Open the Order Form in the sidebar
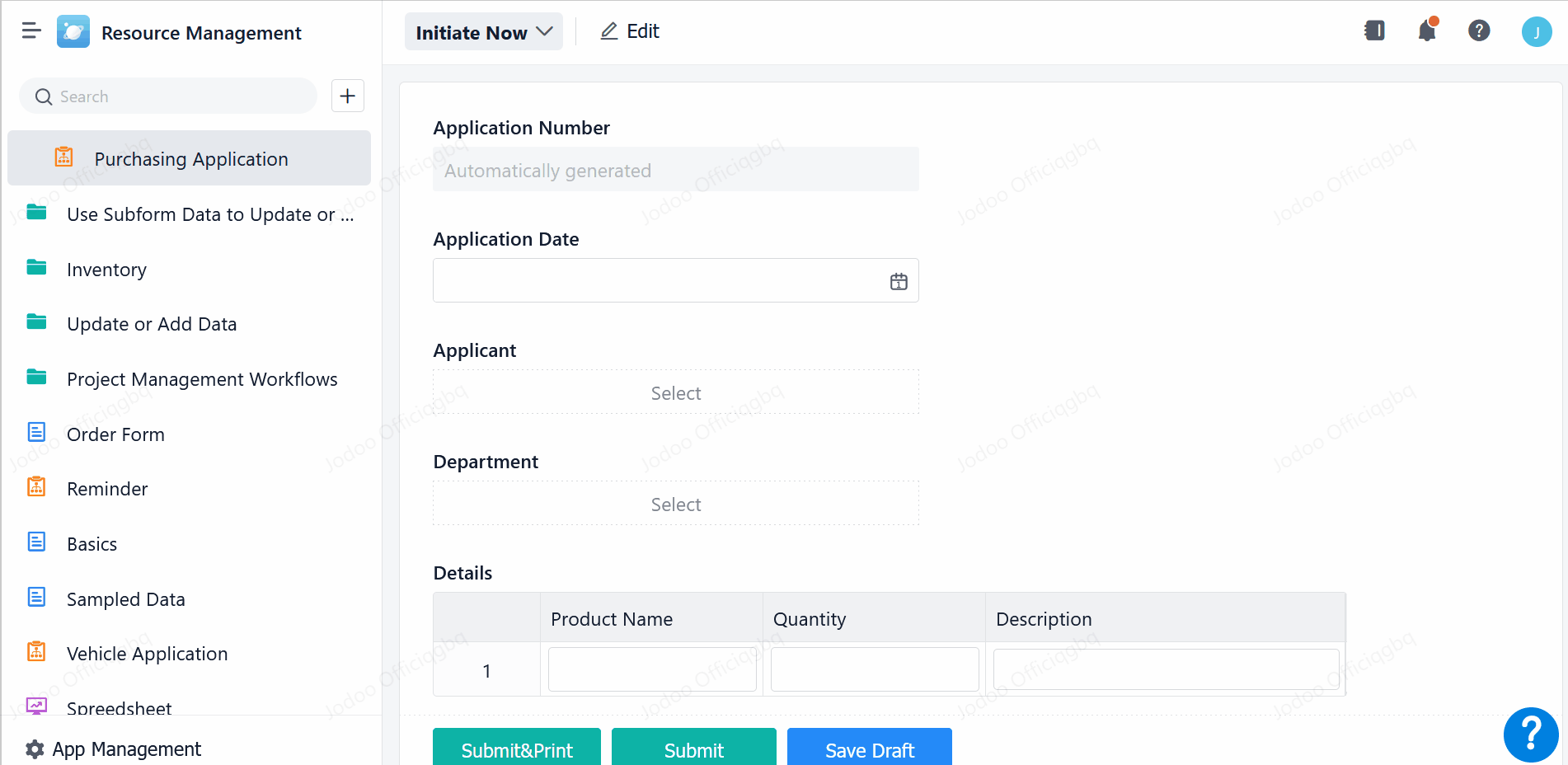The image size is (1568, 765). click(x=115, y=434)
